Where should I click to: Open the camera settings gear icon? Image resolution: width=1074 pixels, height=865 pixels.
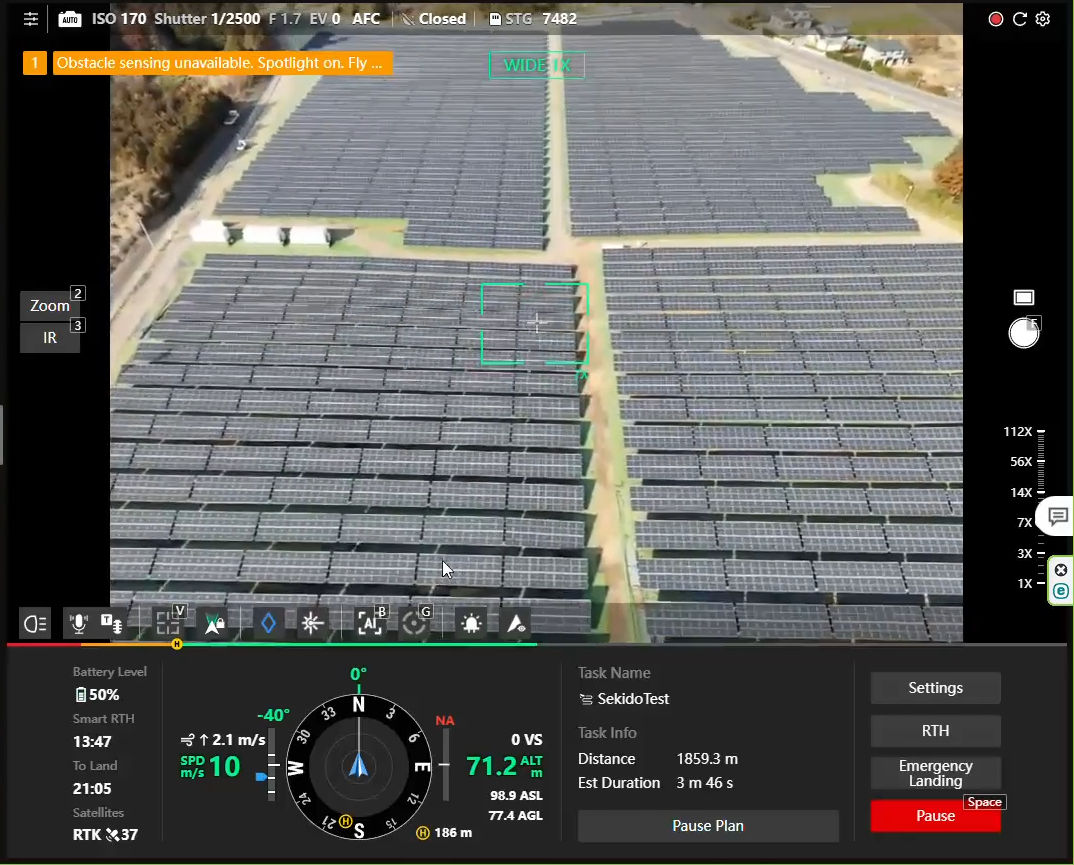1043,19
